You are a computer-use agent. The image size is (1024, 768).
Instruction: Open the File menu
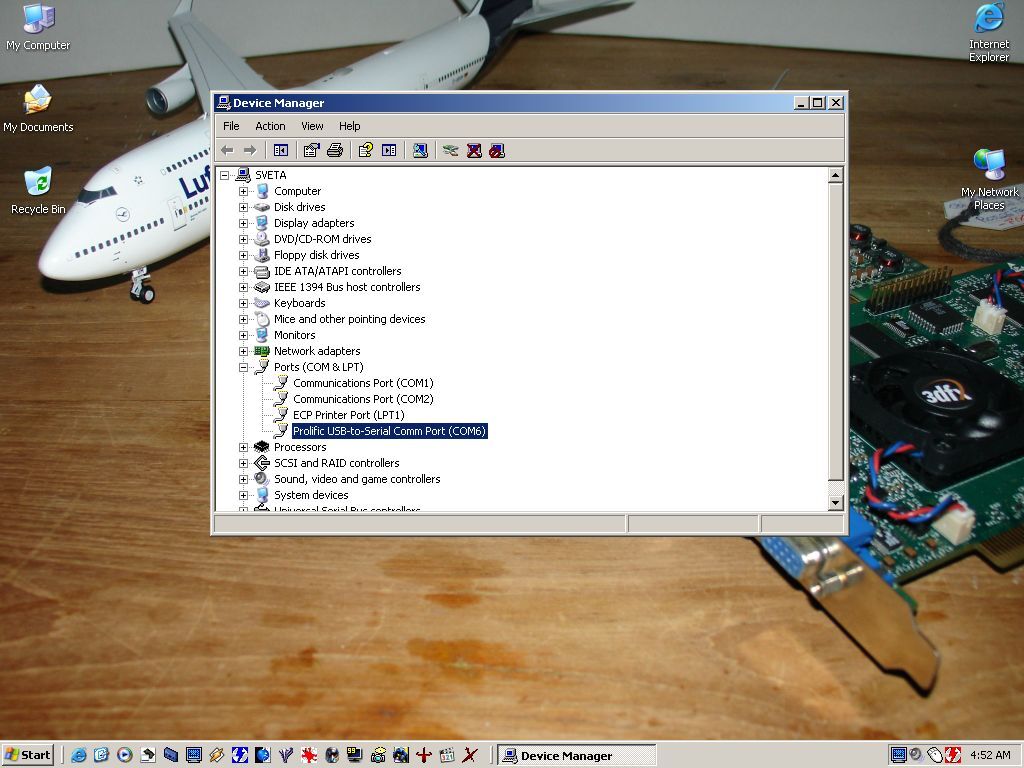point(231,126)
